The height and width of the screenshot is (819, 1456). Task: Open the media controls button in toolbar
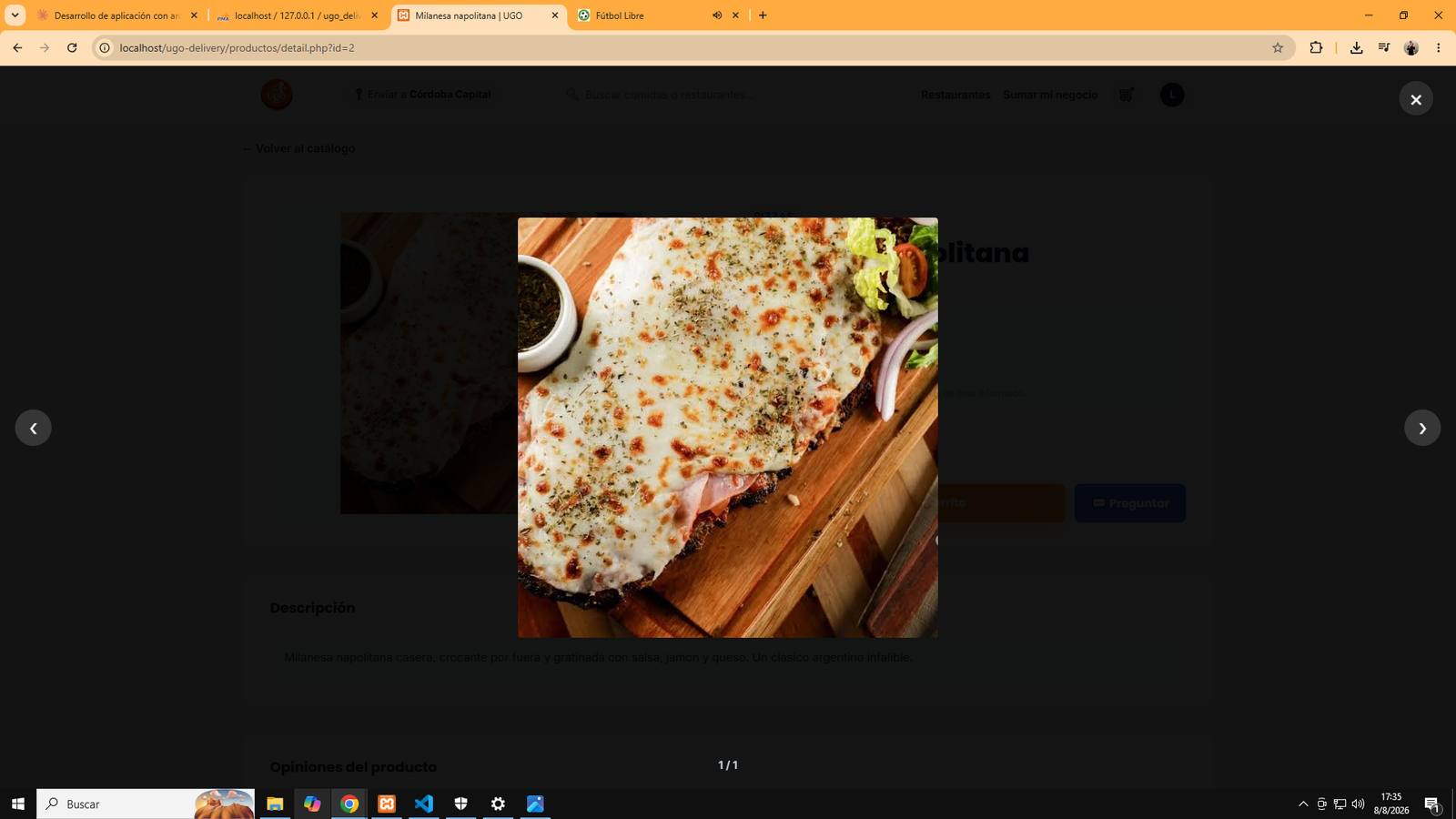point(1383,48)
